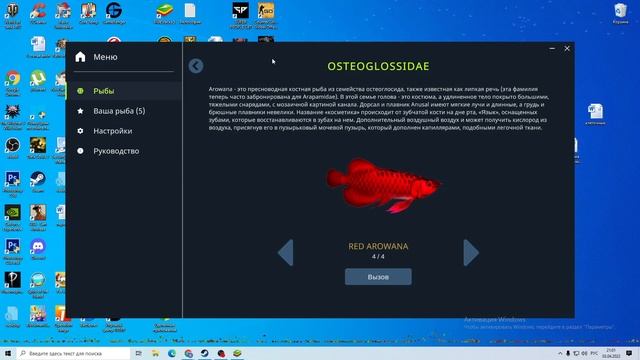Screen dimensions: 640x360
Task: Select the Рыбы menu item
Action: 124,91
